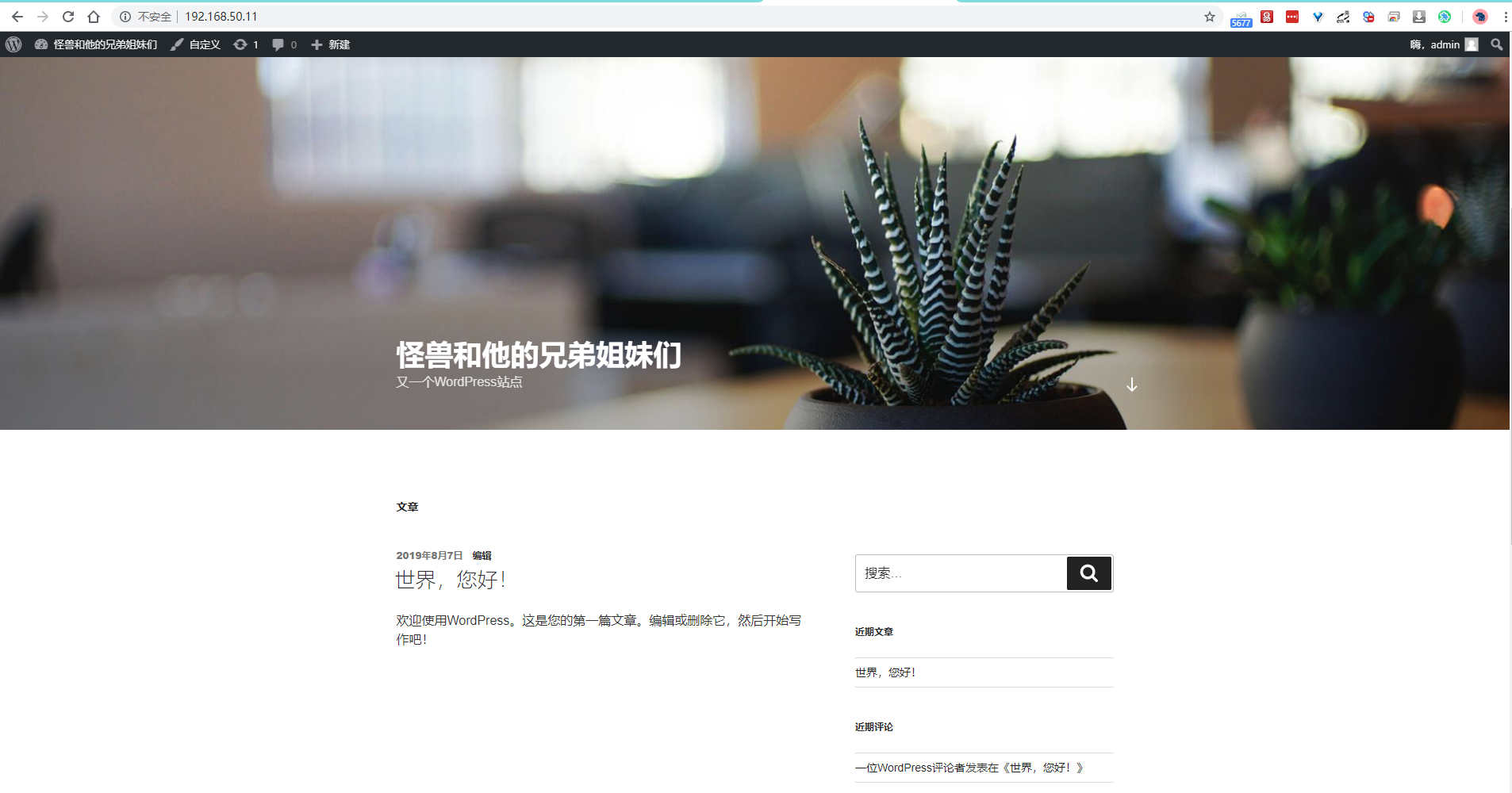
Task: Open the en translate extension
Action: click(x=1343, y=17)
